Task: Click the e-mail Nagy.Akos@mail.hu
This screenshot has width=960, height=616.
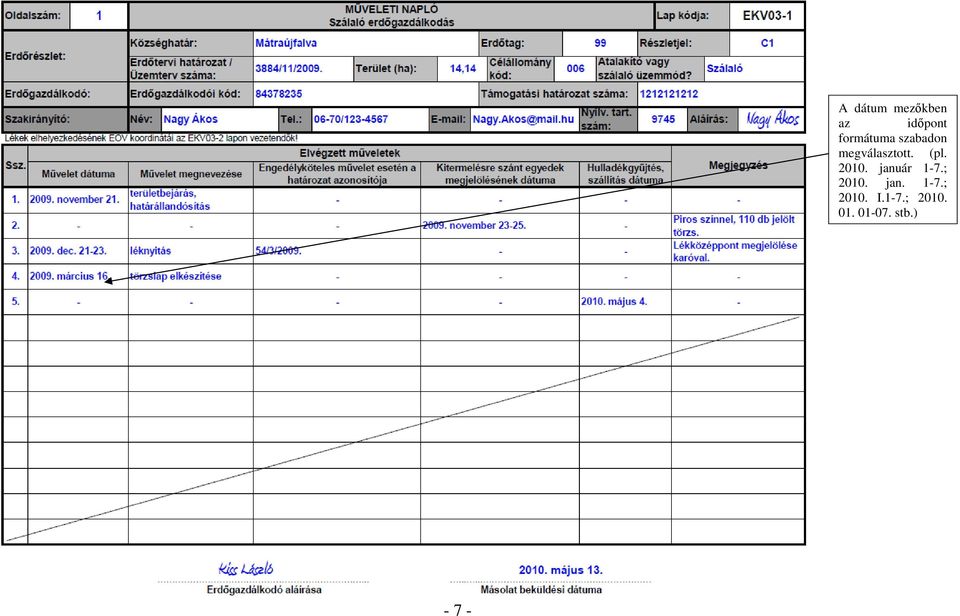Action: point(523,119)
